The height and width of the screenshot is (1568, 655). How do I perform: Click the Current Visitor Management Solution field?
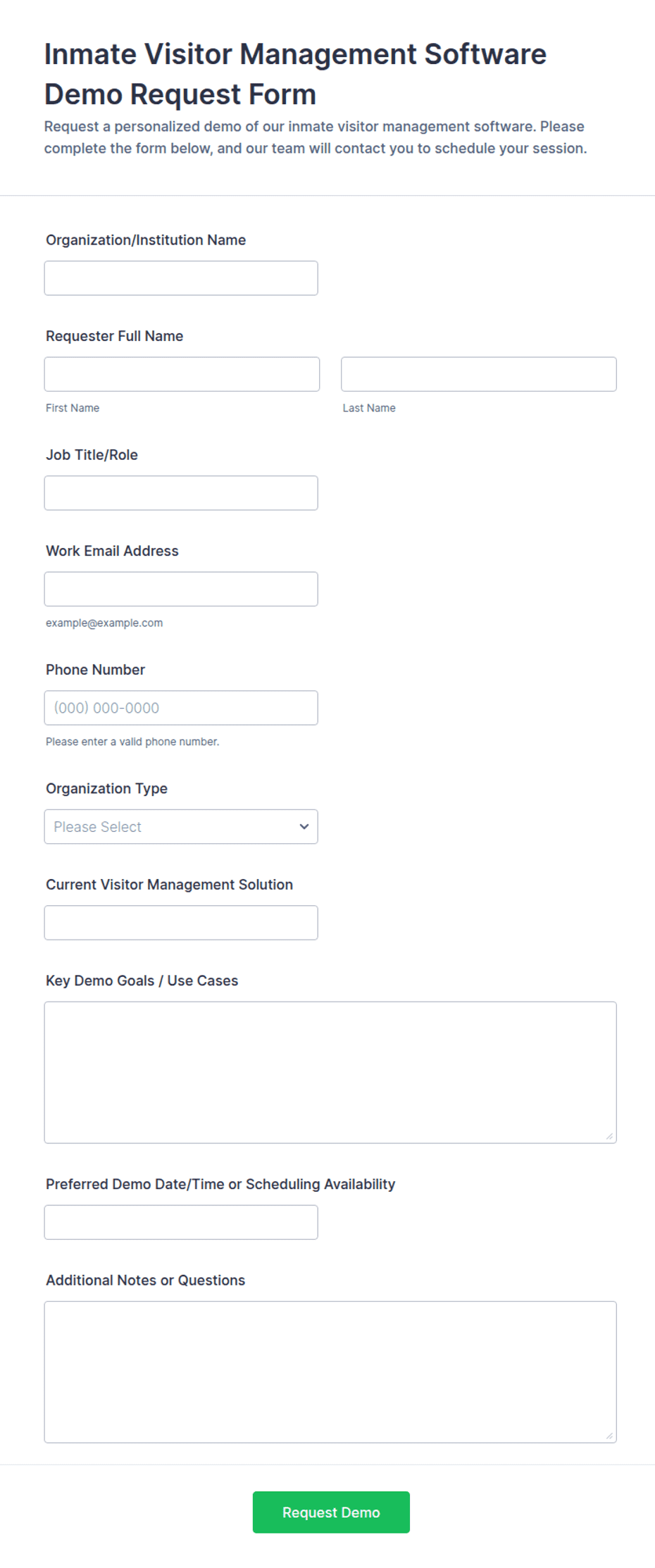pyautogui.click(x=181, y=923)
